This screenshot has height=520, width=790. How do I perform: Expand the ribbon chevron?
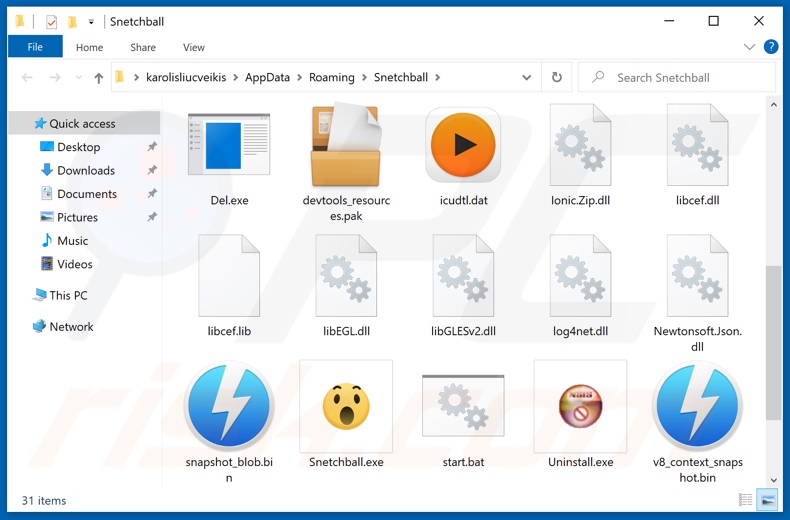750,47
